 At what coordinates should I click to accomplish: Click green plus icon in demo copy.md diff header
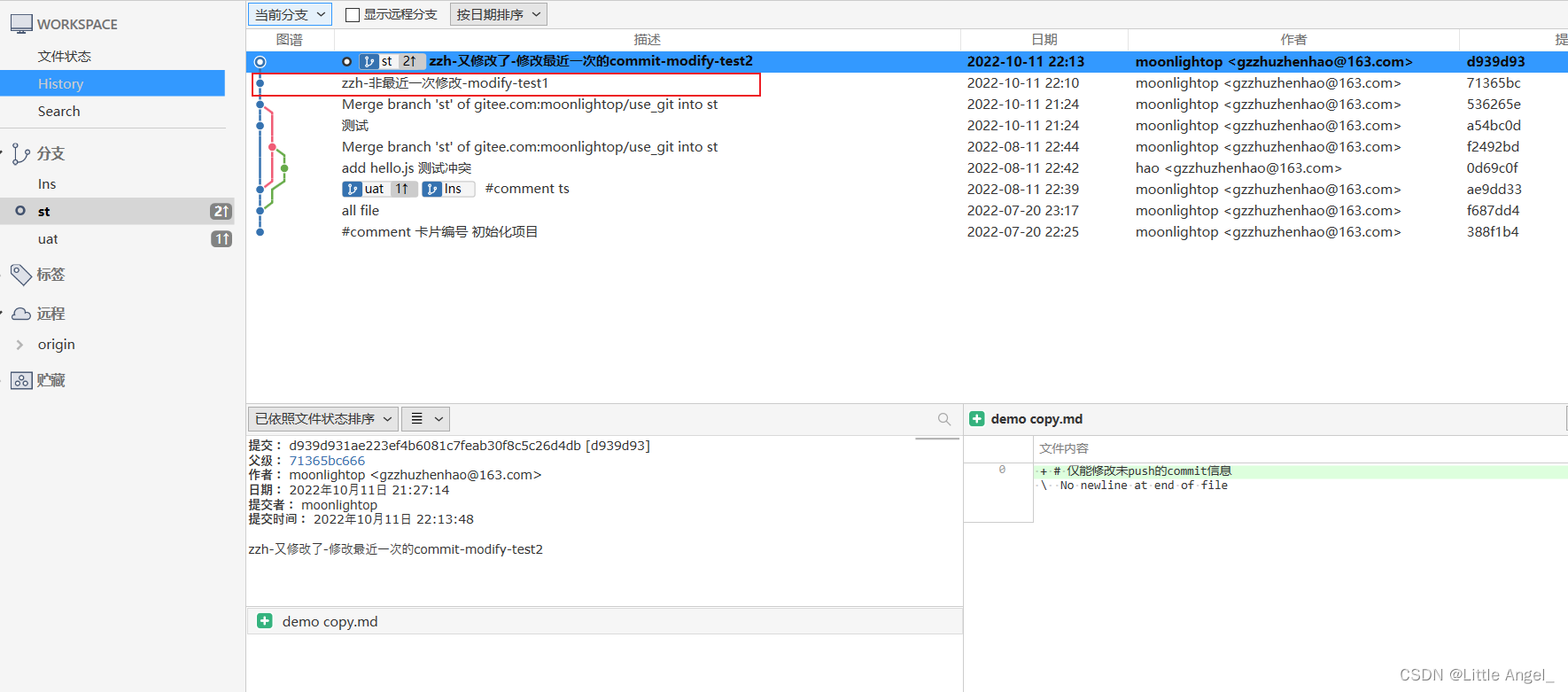tap(977, 419)
